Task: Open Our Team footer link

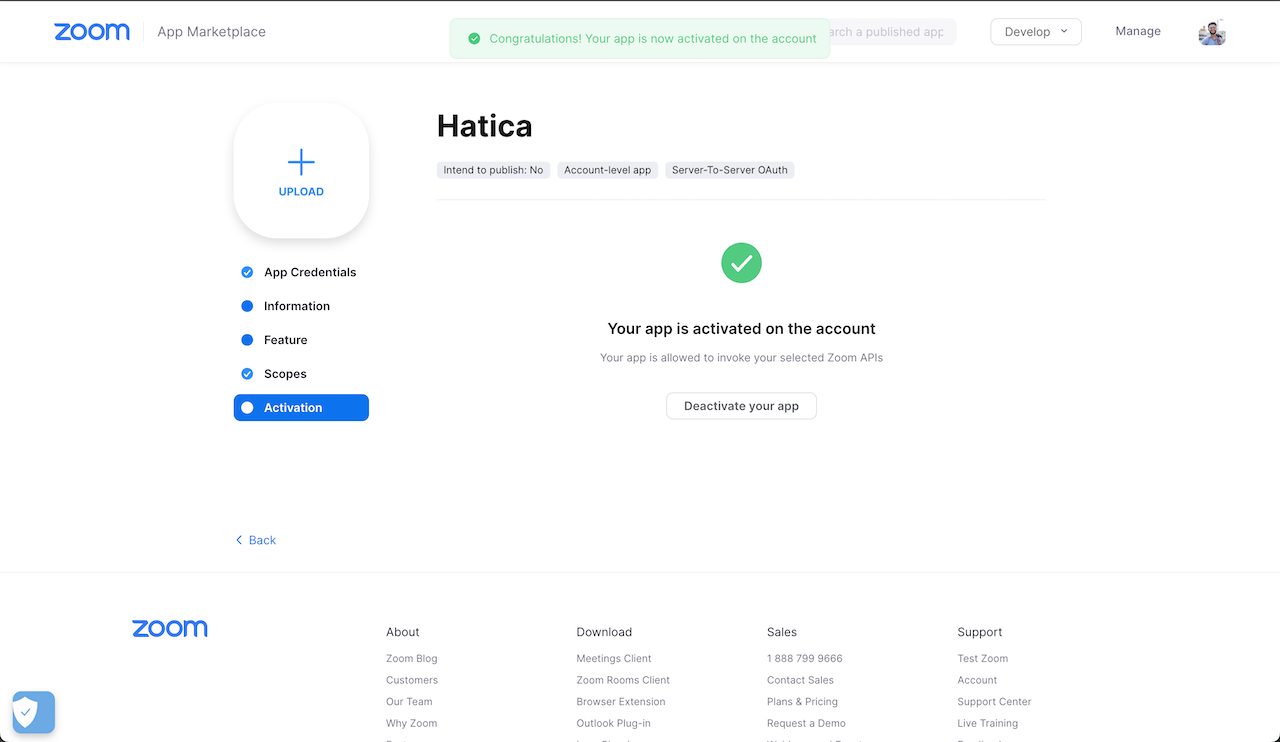Action: (409, 702)
